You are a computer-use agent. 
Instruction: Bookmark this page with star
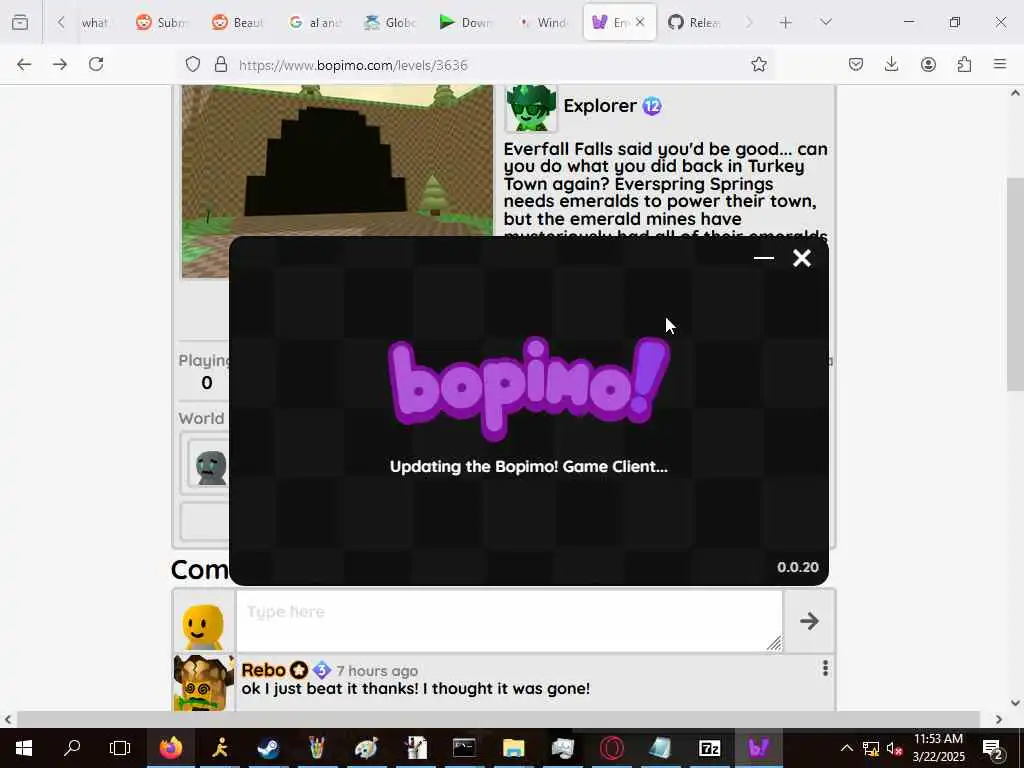click(758, 64)
